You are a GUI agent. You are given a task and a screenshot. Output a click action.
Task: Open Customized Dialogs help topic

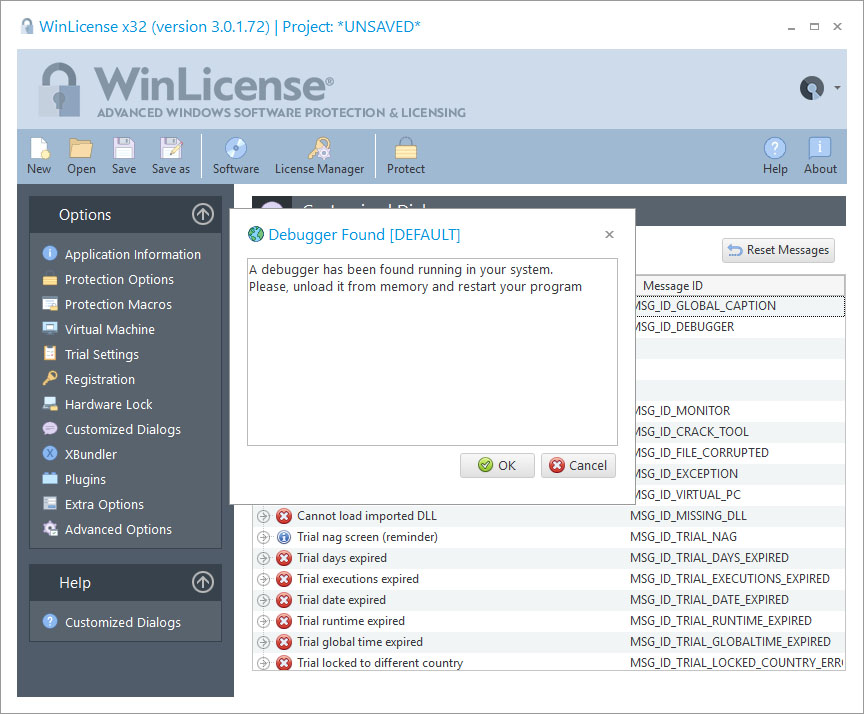click(122, 622)
